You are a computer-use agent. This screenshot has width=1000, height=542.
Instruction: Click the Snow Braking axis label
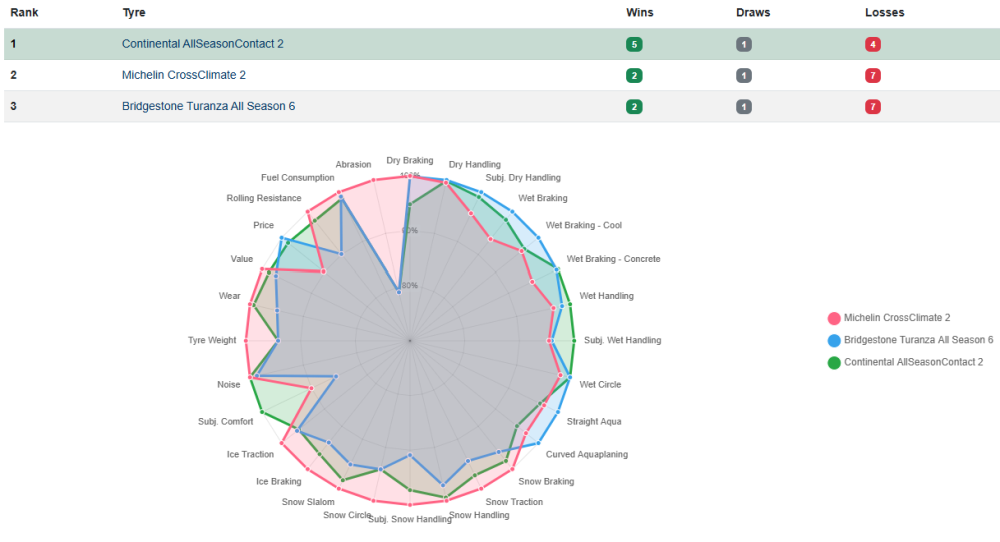tap(546, 481)
